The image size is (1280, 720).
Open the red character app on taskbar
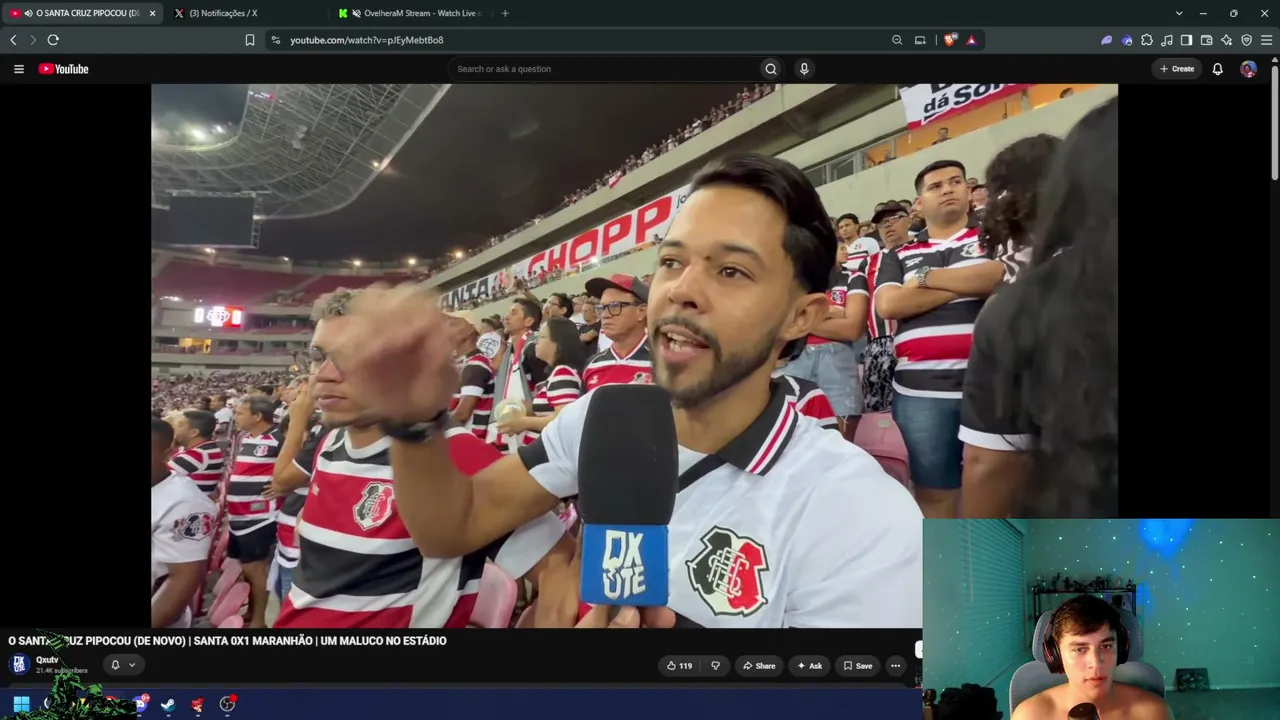(x=197, y=704)
